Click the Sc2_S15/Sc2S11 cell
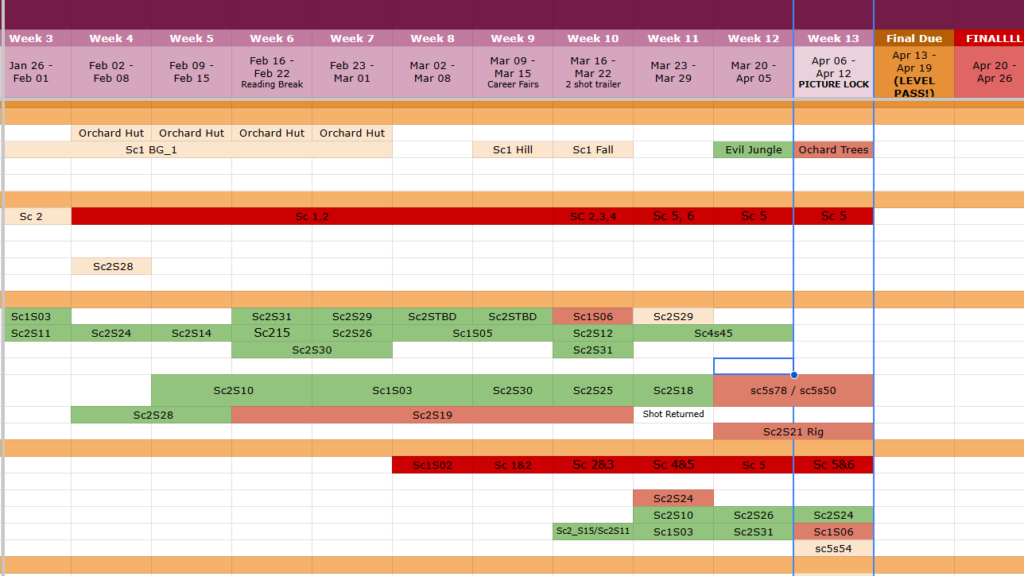The height and width of the screenshot is (576, 1024). pyautogui.click(x=592, y=532)
